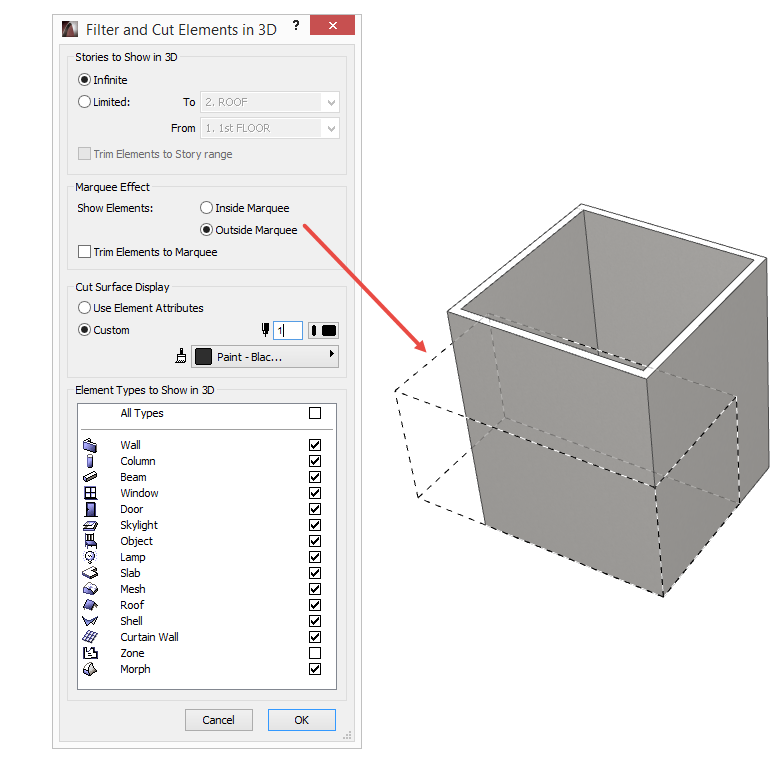Uncheck the Door checkbox
This screenshot has width=774, height=758.
click(x=315, y=509)
